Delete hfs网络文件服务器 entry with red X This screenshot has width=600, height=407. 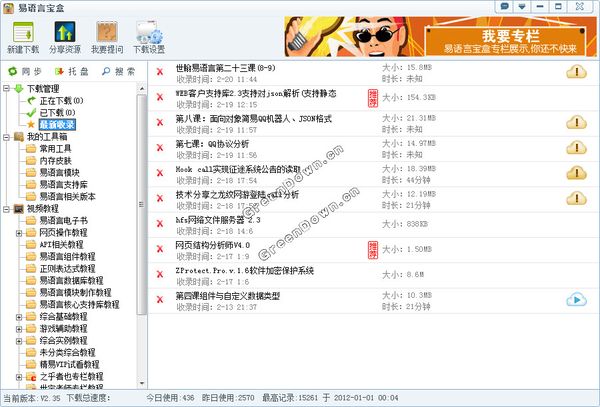coord(160,224)
